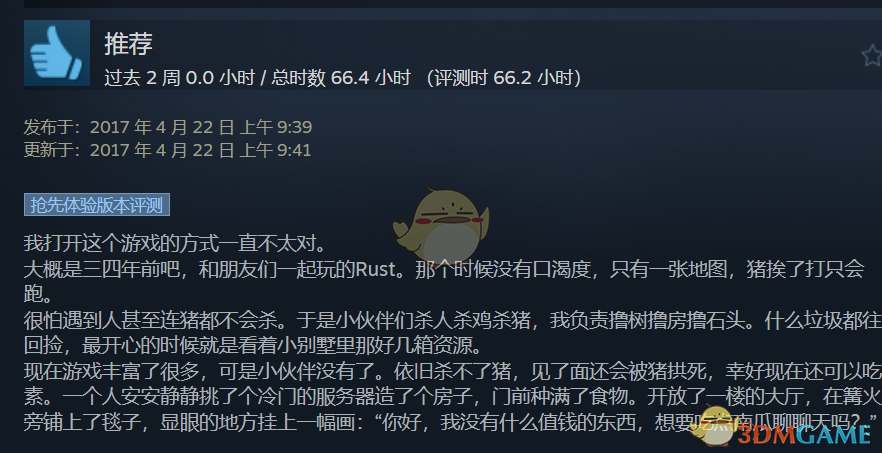
Task: Click the 发布于 2017 年 4 月 22 日 date line
Action: tap(168, 127)
